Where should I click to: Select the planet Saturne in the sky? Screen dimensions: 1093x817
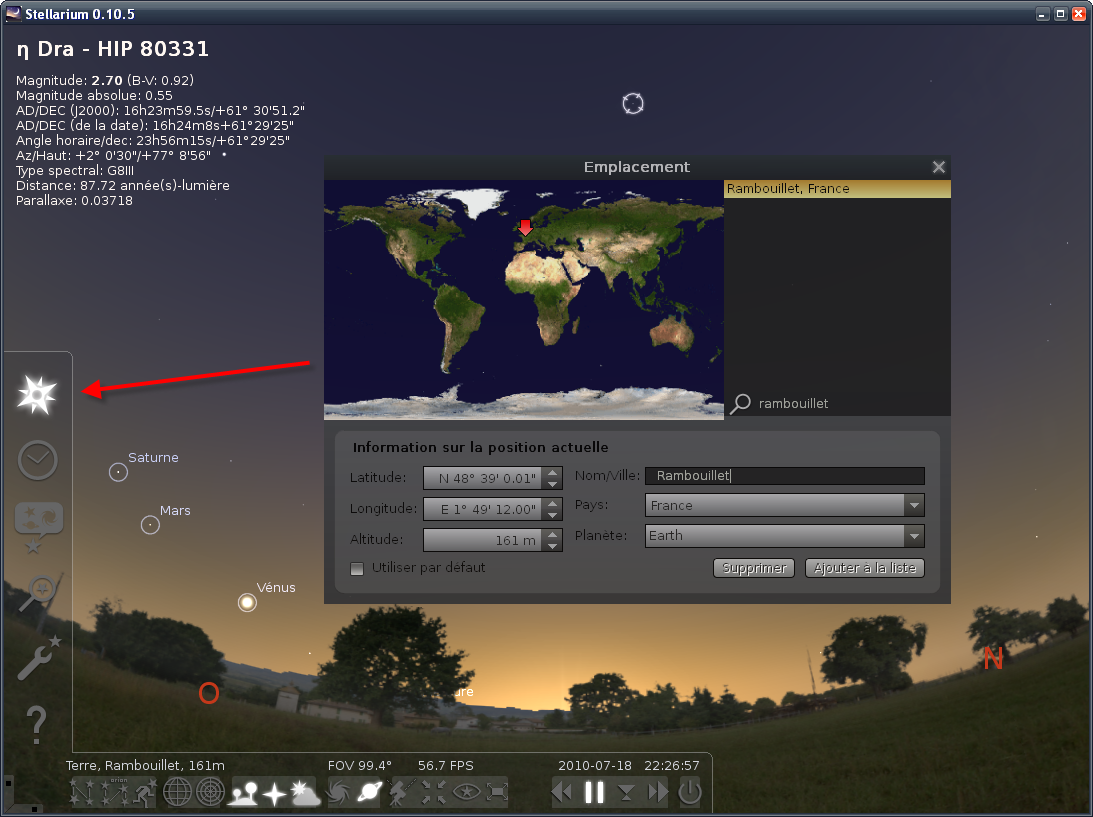tap(119, 473)
